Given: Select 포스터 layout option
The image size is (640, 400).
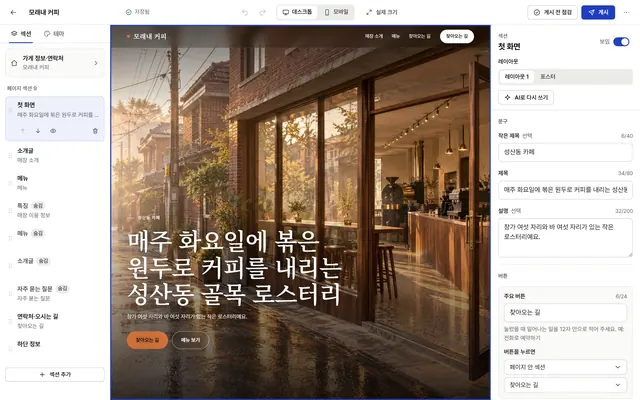Looking at the screenshot, I should click(x=548, y=77).
